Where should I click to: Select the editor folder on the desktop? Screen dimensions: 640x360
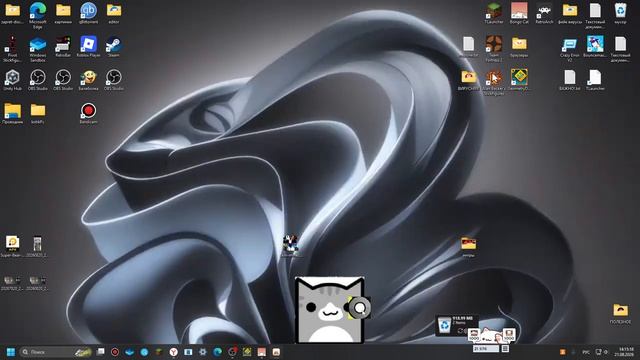114,13
